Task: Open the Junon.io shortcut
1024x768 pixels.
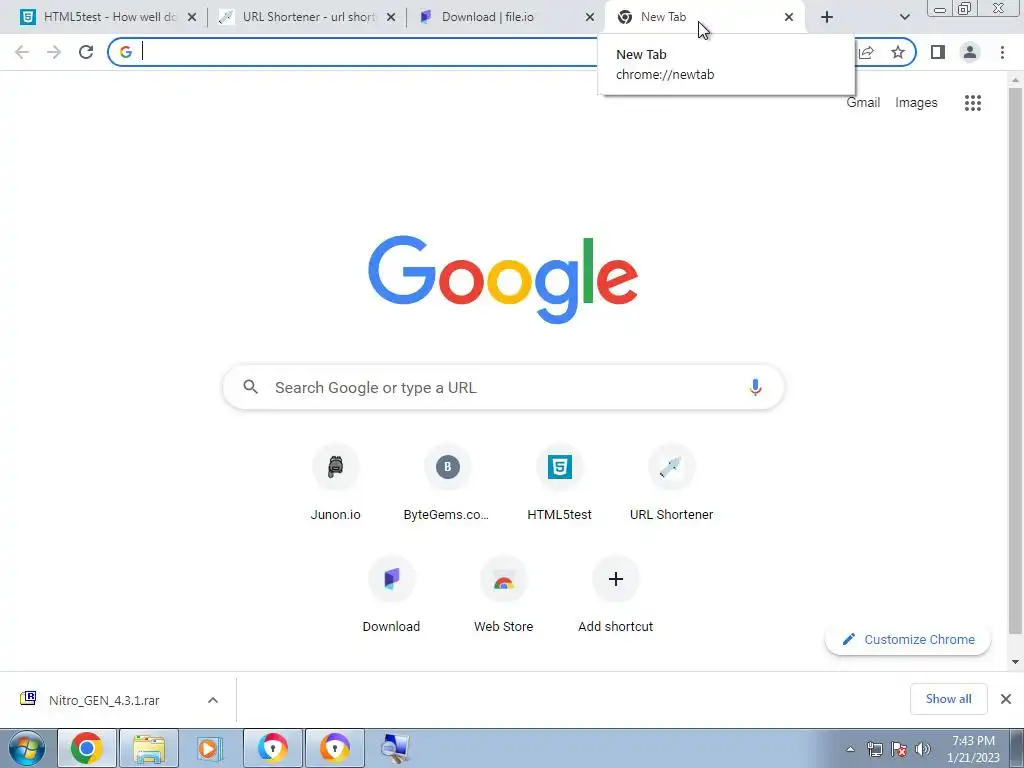Action: point(336,483)
